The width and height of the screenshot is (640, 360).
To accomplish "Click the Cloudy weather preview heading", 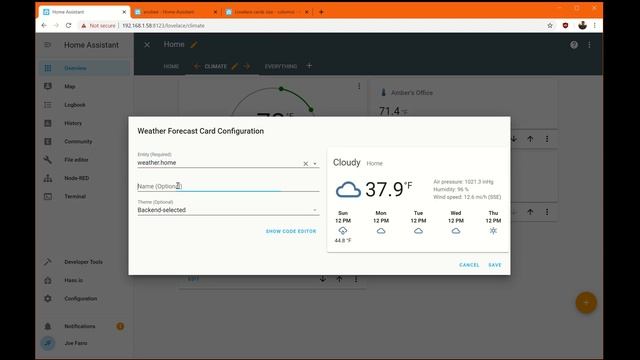I will pyautogui.click(x=347, y=162).
